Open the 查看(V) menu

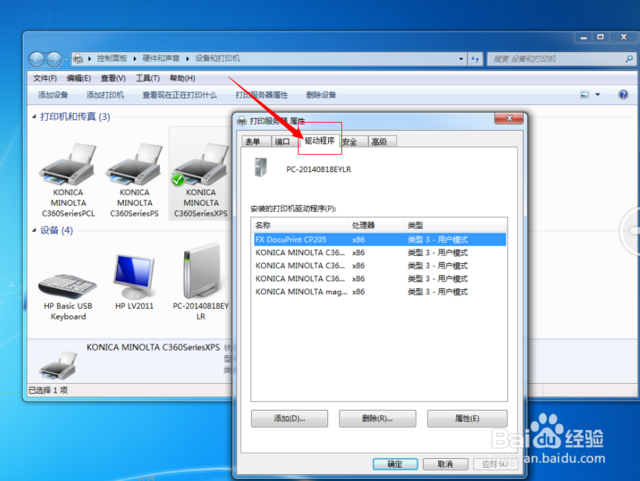coord(113,78)
